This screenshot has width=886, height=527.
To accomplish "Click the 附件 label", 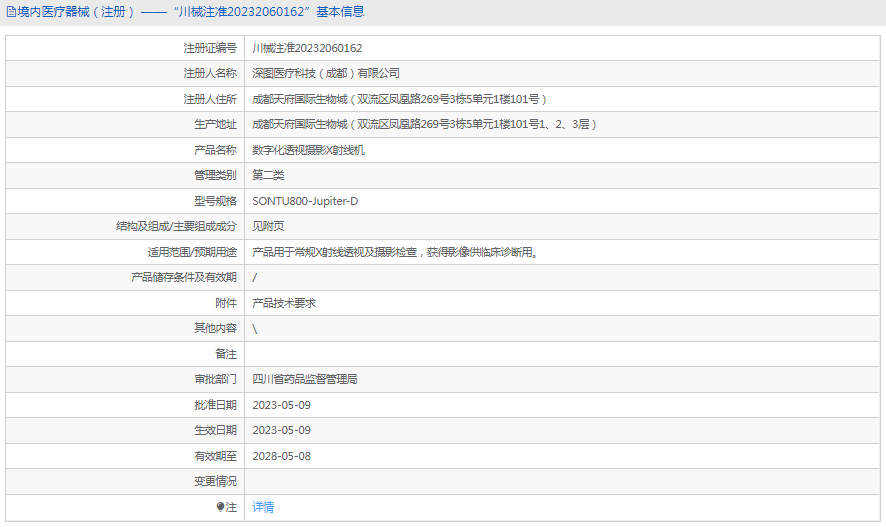I will pos(226,303).
